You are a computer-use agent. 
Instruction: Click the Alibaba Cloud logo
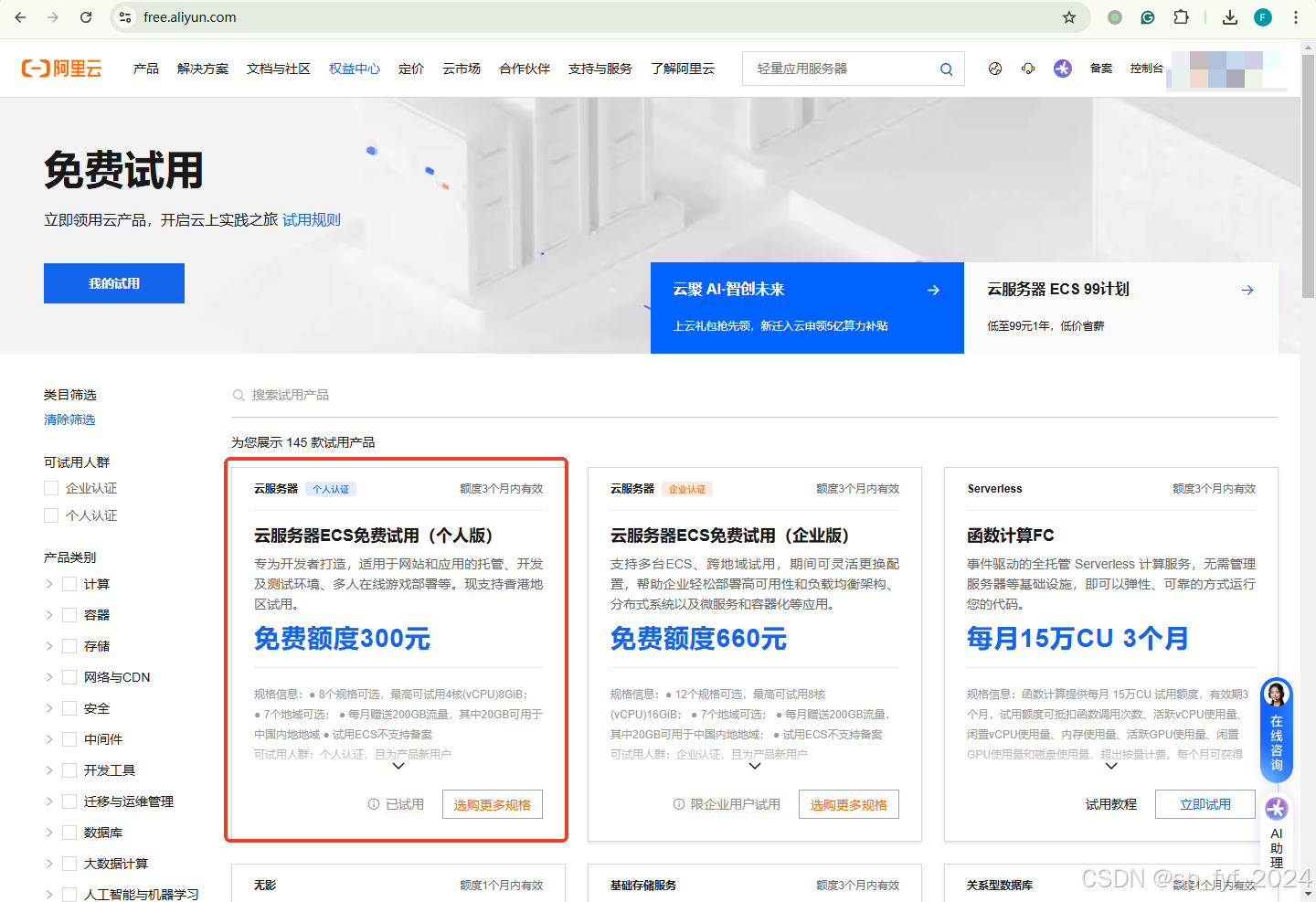click(x=60, y=68)
